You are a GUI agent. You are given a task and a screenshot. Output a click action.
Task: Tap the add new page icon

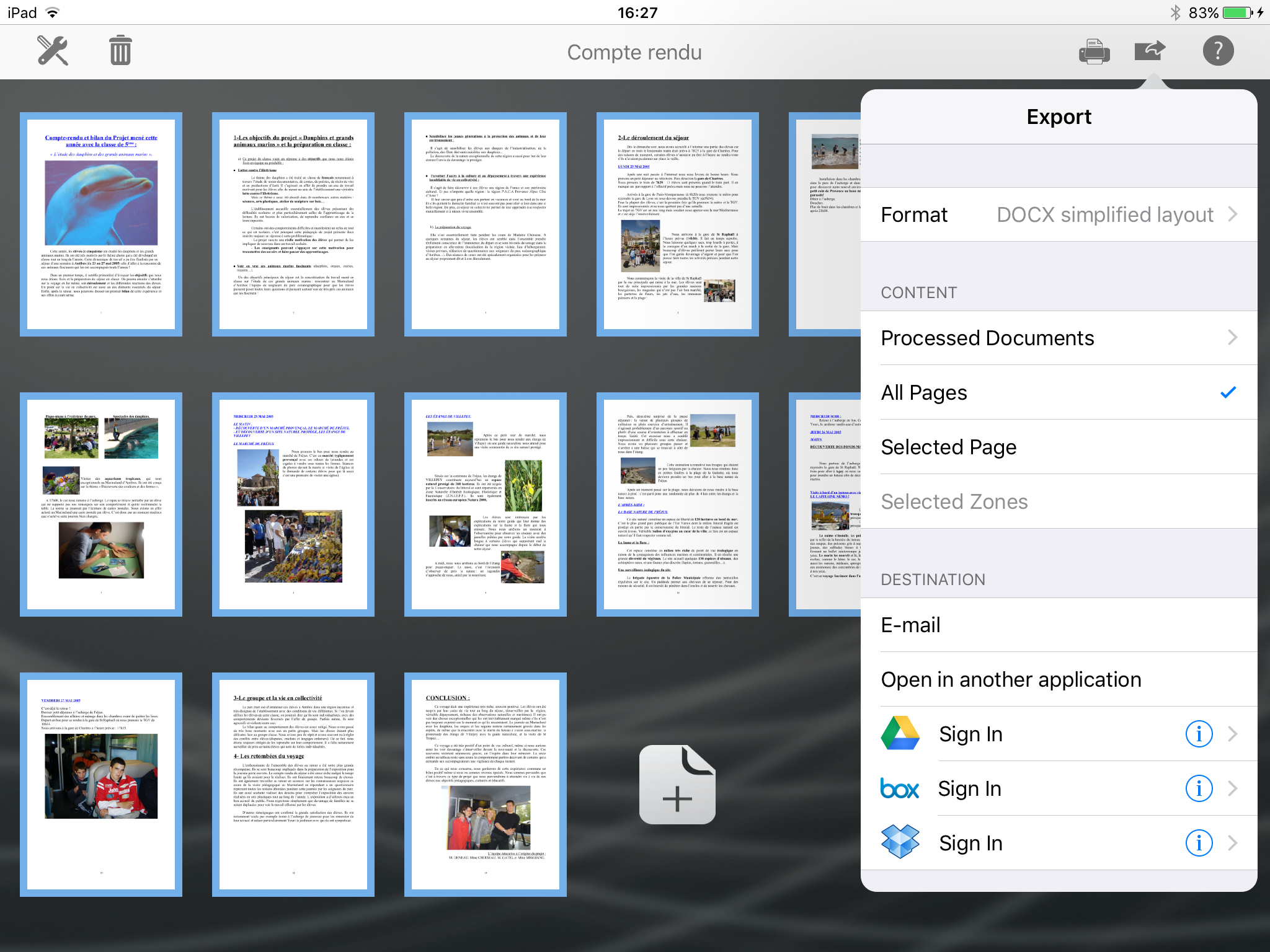click(677, 785)
